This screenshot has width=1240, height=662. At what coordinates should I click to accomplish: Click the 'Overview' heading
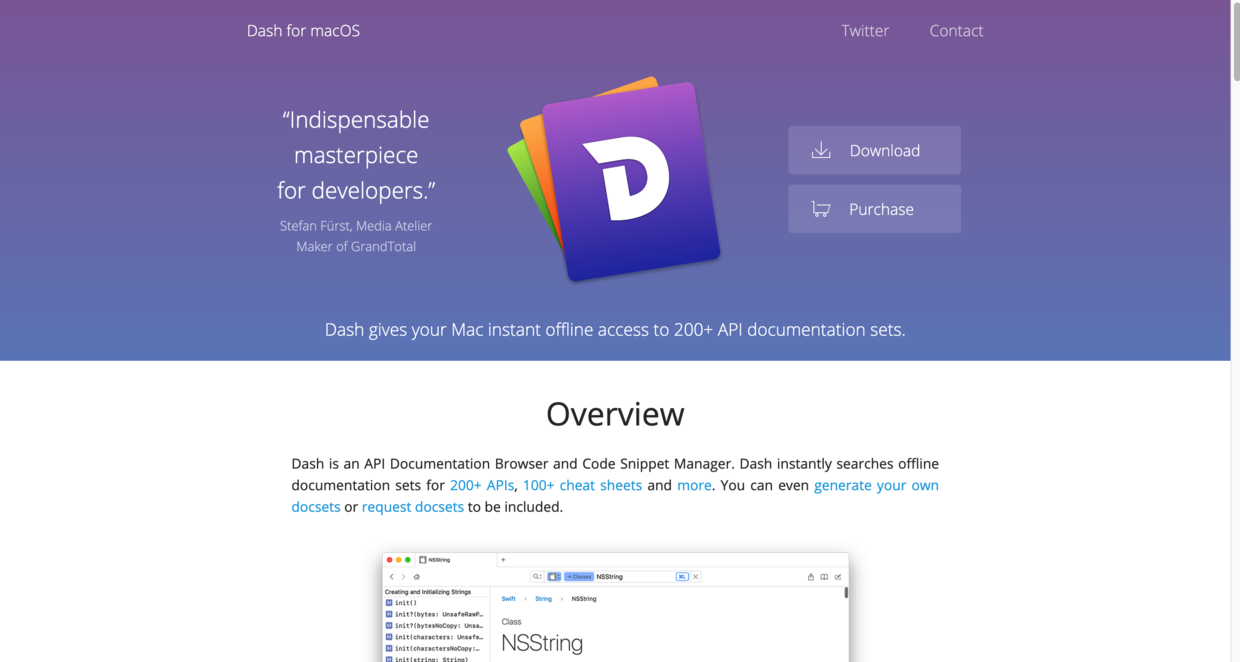615,414
